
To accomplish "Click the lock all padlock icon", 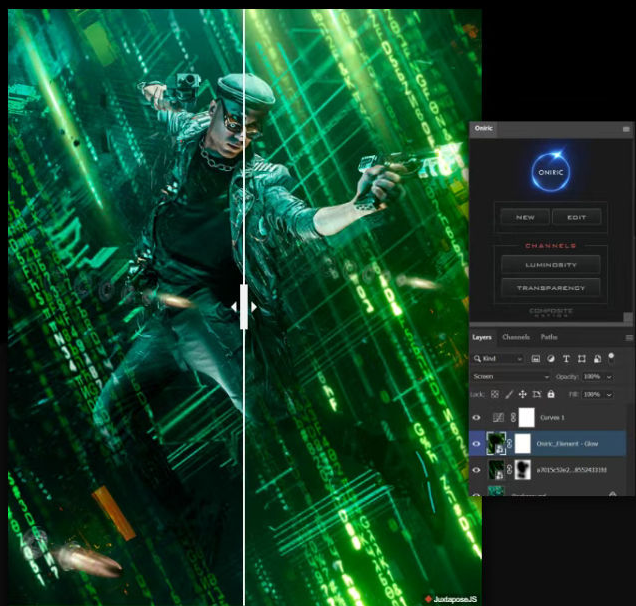I will tap(550, 395).
